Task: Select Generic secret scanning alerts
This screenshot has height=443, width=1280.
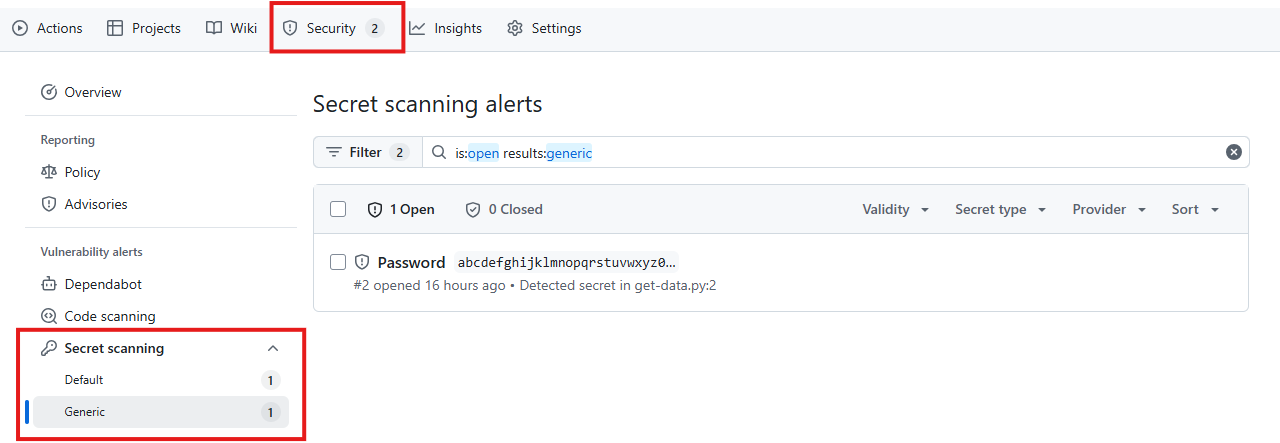Action: 161,412
